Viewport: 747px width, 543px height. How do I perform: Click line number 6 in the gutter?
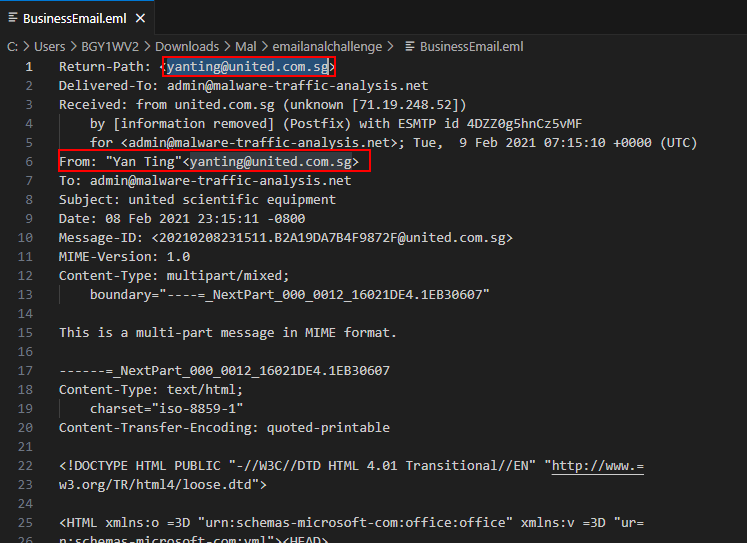pyautogui.click(x=29, y=162)
